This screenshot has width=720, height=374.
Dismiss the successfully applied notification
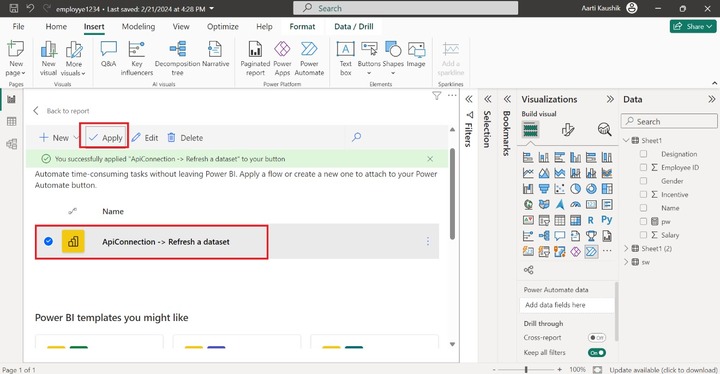[430, 159]
